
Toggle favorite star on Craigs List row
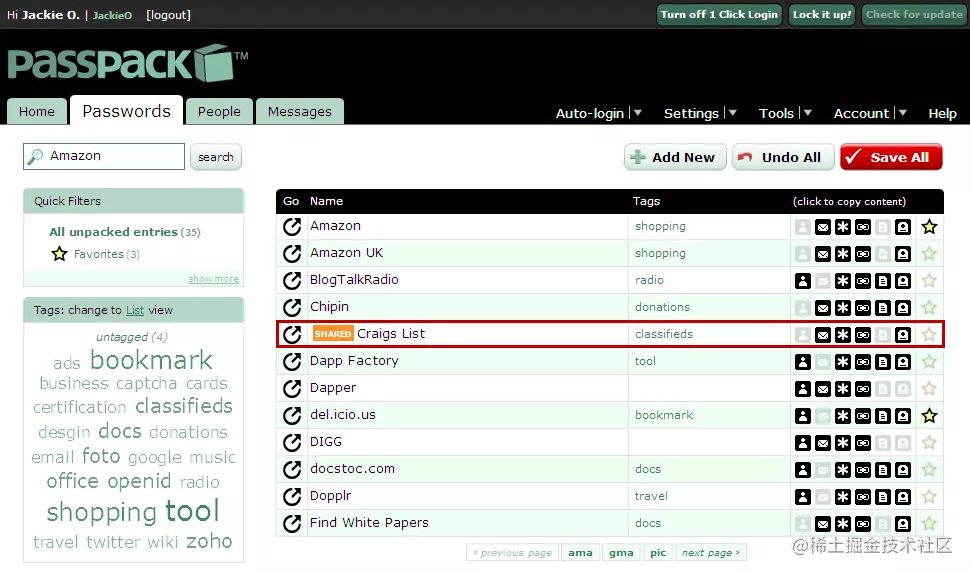[929, 335]
